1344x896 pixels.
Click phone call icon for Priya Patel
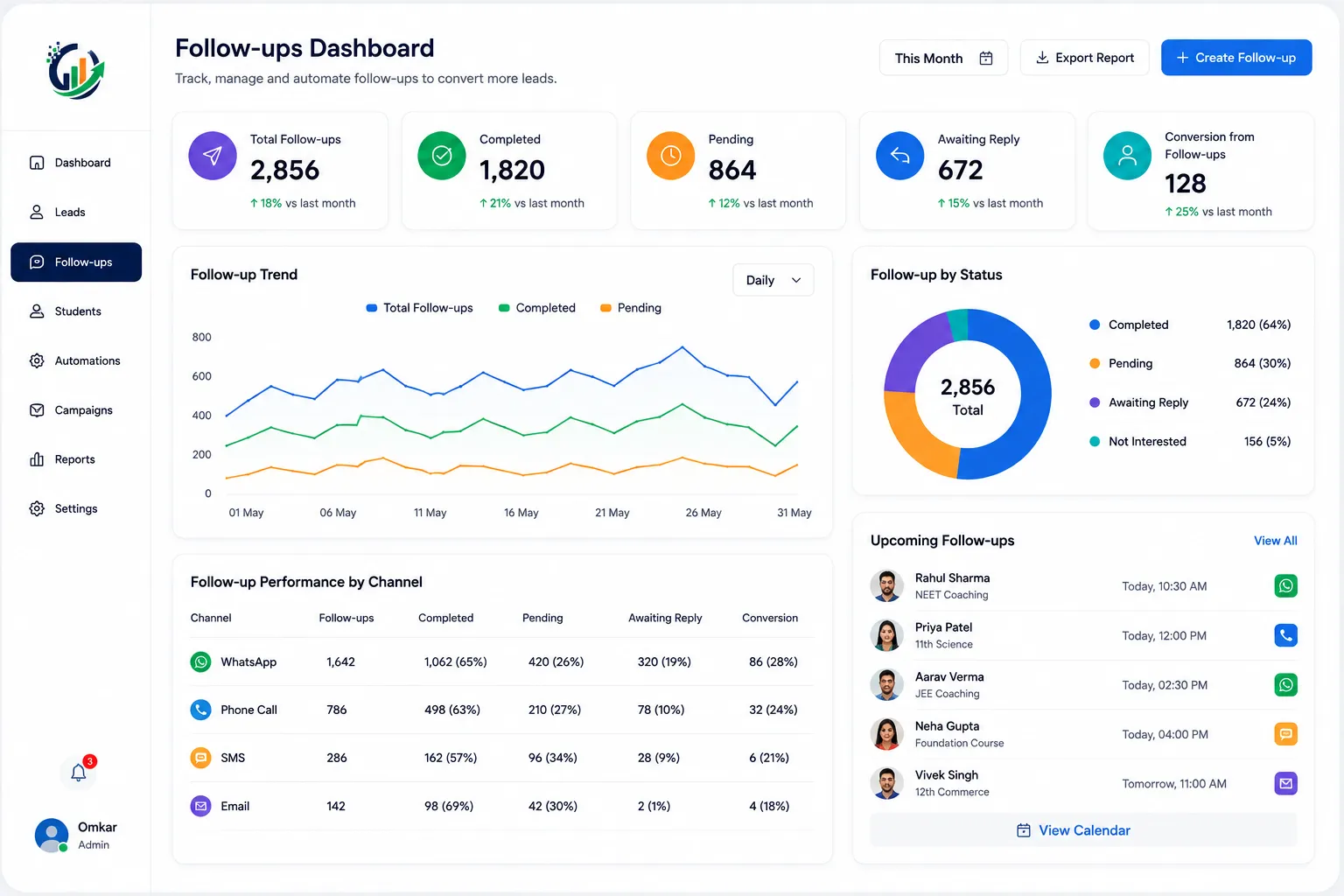[x=1285, y=635]
